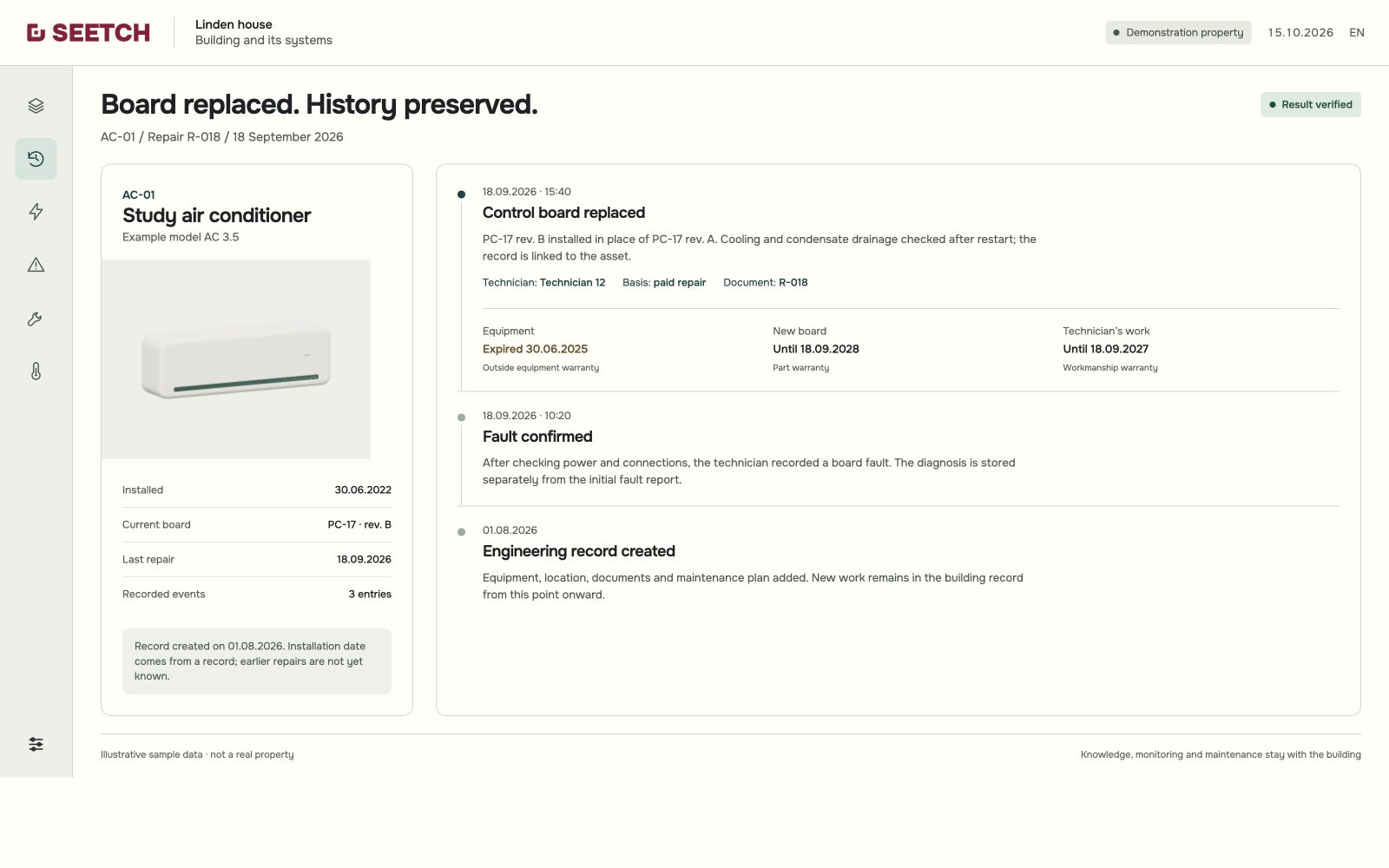Click the Until 18.09.2027 workmanship warranty
The image size is (1389, 868).
[x=1106, y=349]
